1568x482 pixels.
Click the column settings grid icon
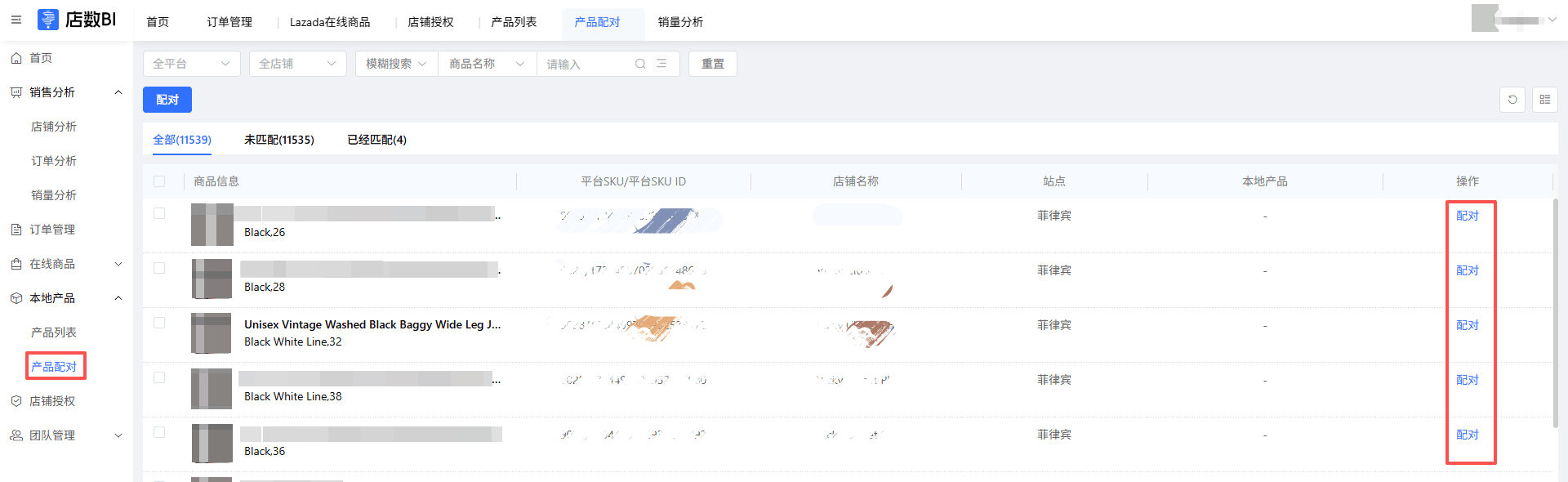pyautogui.click(x=1545, y=100)
